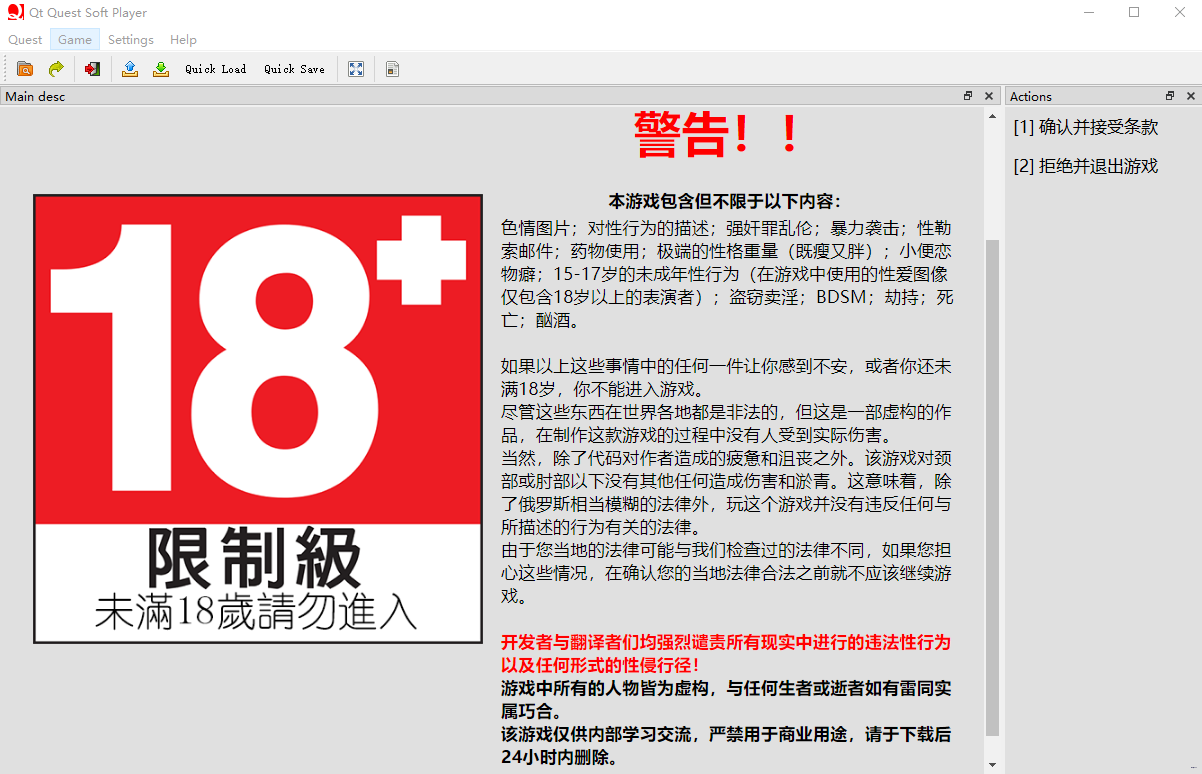The width and height of the screenshot is (1202, 774).
Task: Choose action [1] 确认并接受条款
Action: click(x=1085, y=127)
